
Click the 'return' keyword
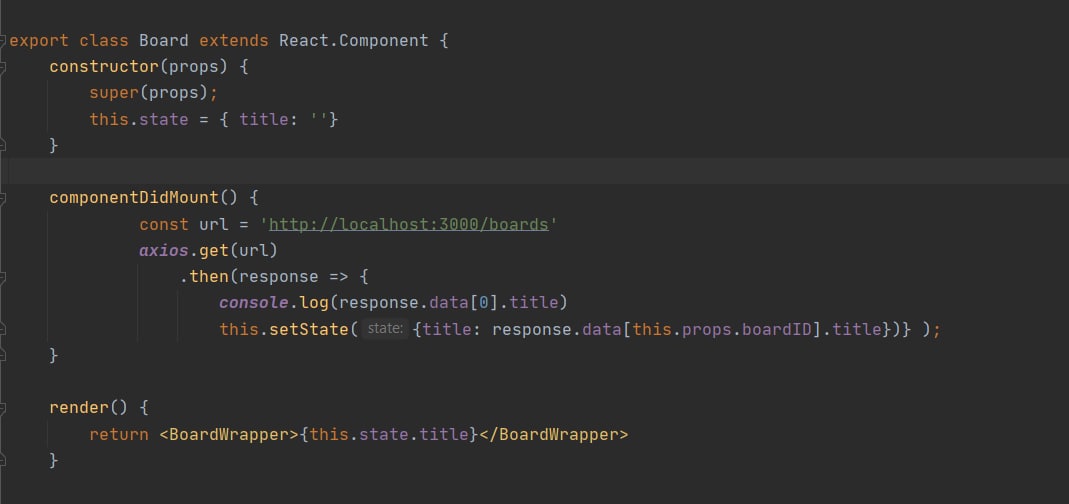119,434
